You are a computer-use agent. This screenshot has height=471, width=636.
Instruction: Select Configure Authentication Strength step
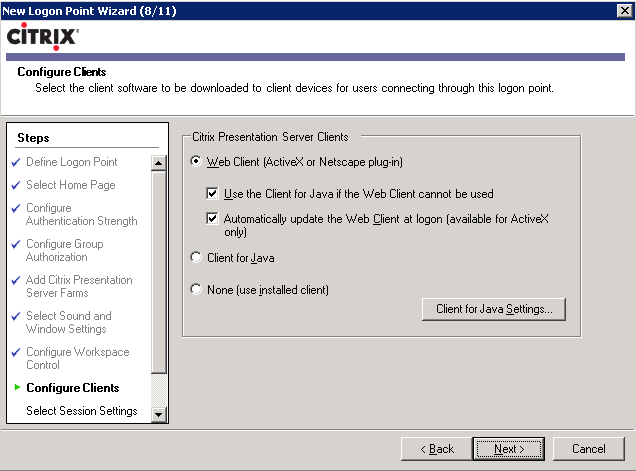click(x=82, y=214)
